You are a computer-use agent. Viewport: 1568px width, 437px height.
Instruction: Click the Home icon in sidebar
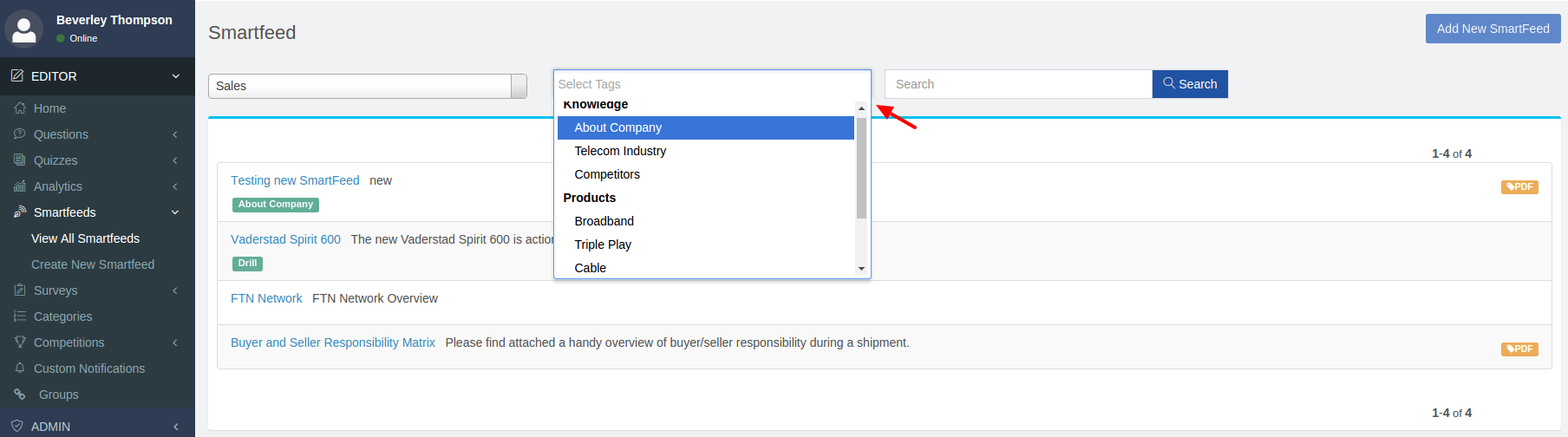[x=20, y=108]
